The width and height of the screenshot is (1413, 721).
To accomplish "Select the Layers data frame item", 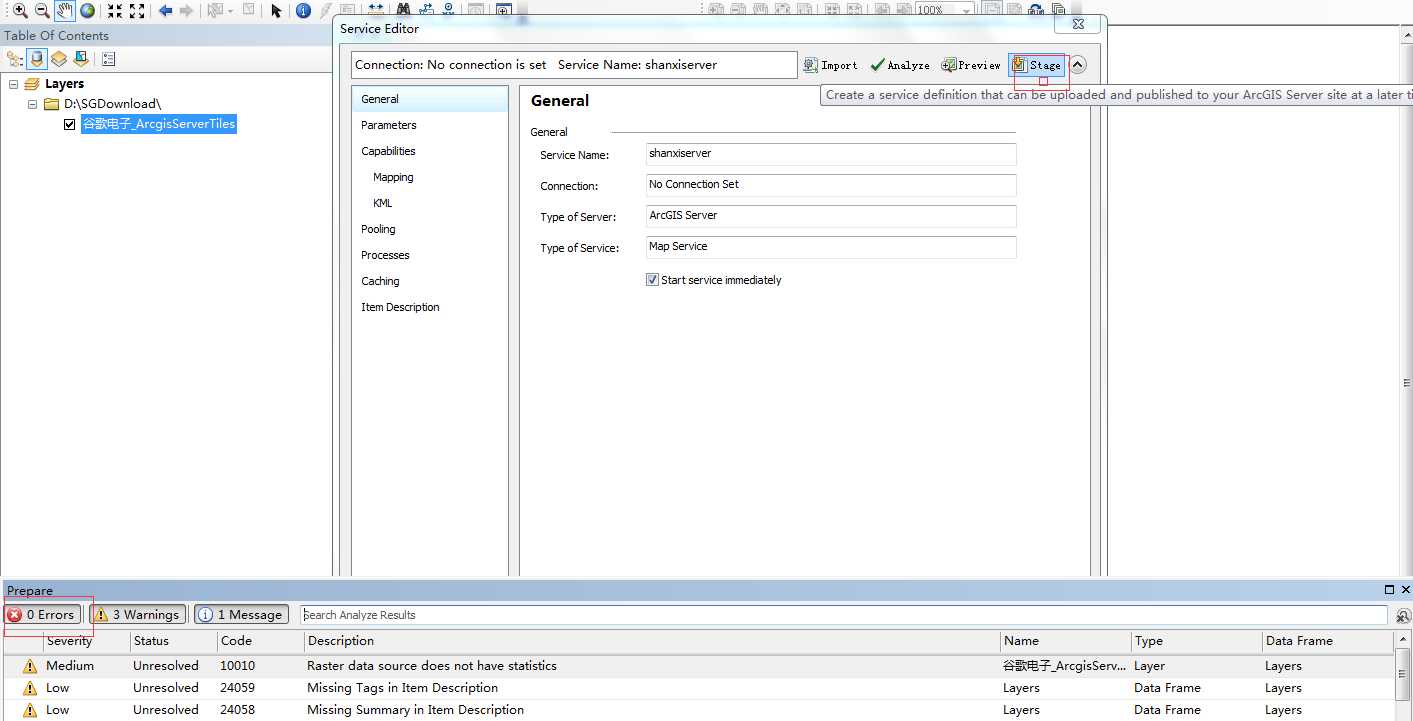I will pyautogui.click(x=64, y=84).
